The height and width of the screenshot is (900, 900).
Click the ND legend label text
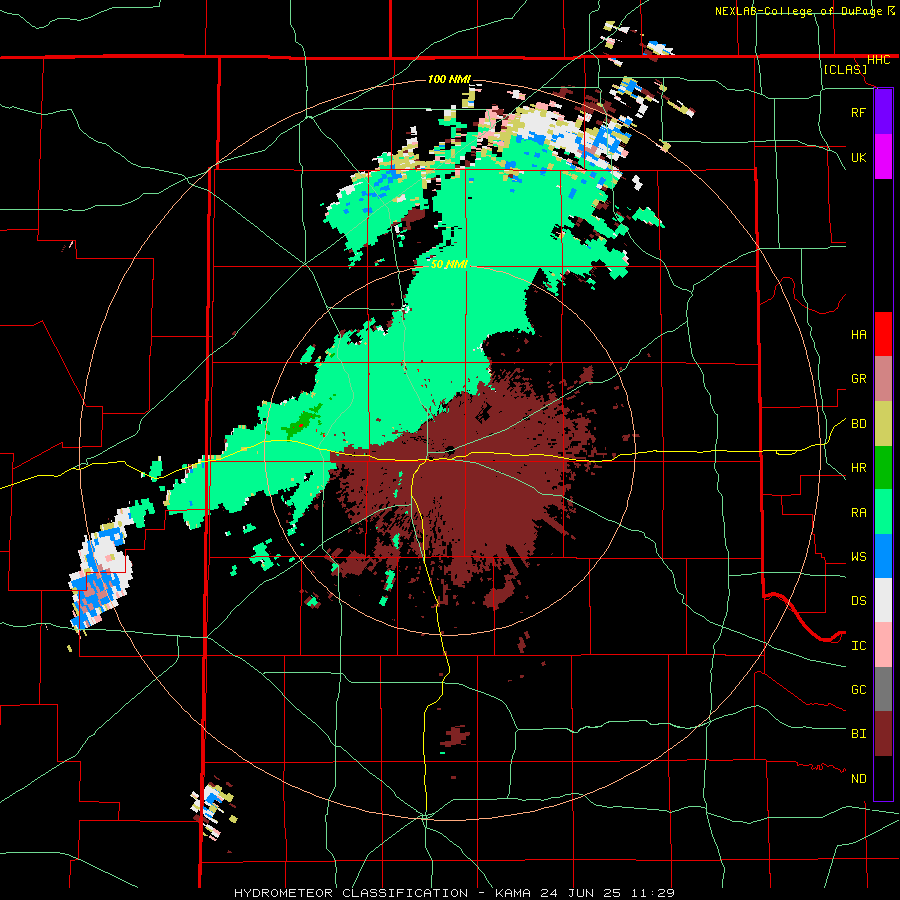tap(858, 779)
